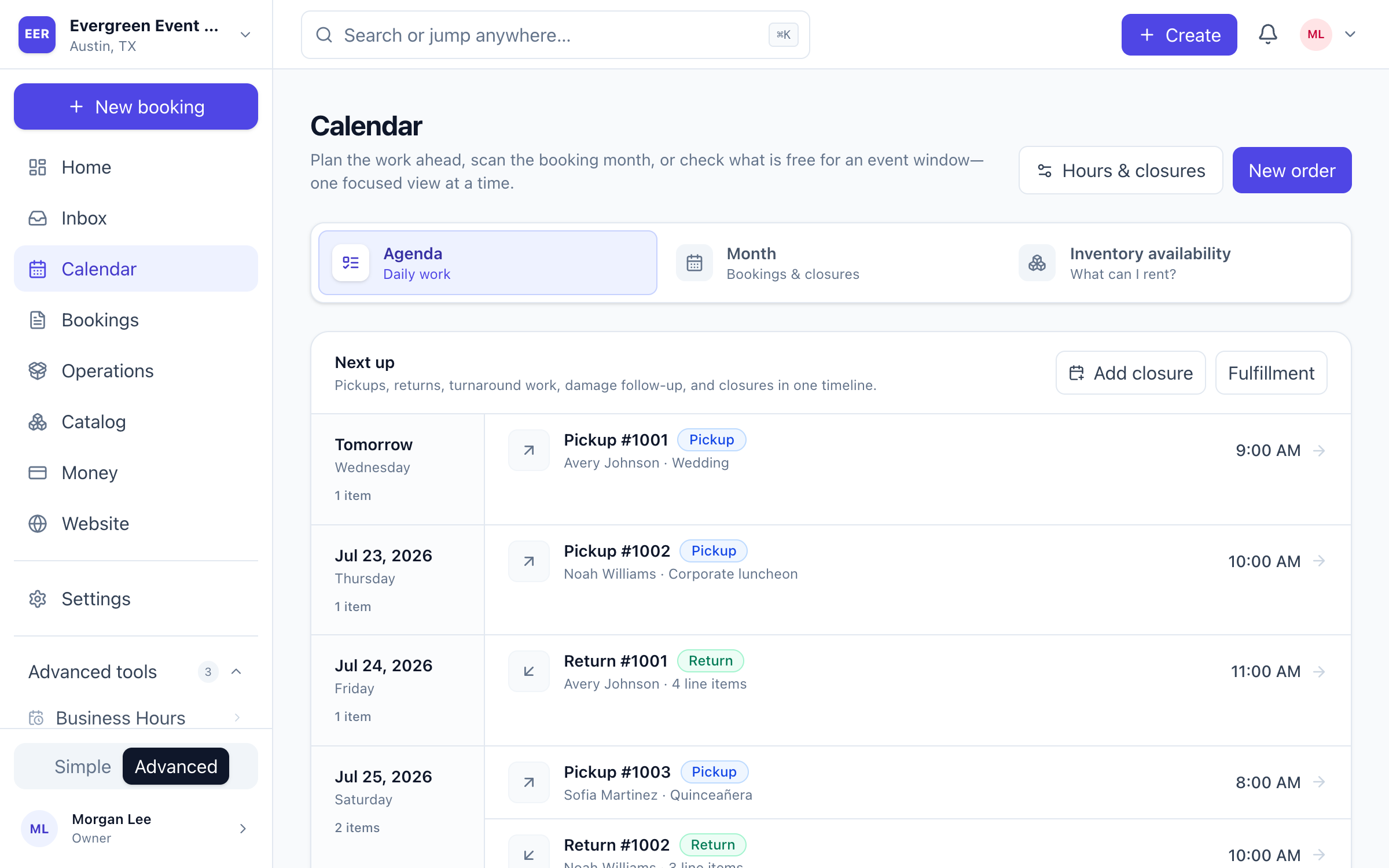This screenshot has width=1389, height=868.
Task: Open notifications bell
Action: (x=1268, y=35)
